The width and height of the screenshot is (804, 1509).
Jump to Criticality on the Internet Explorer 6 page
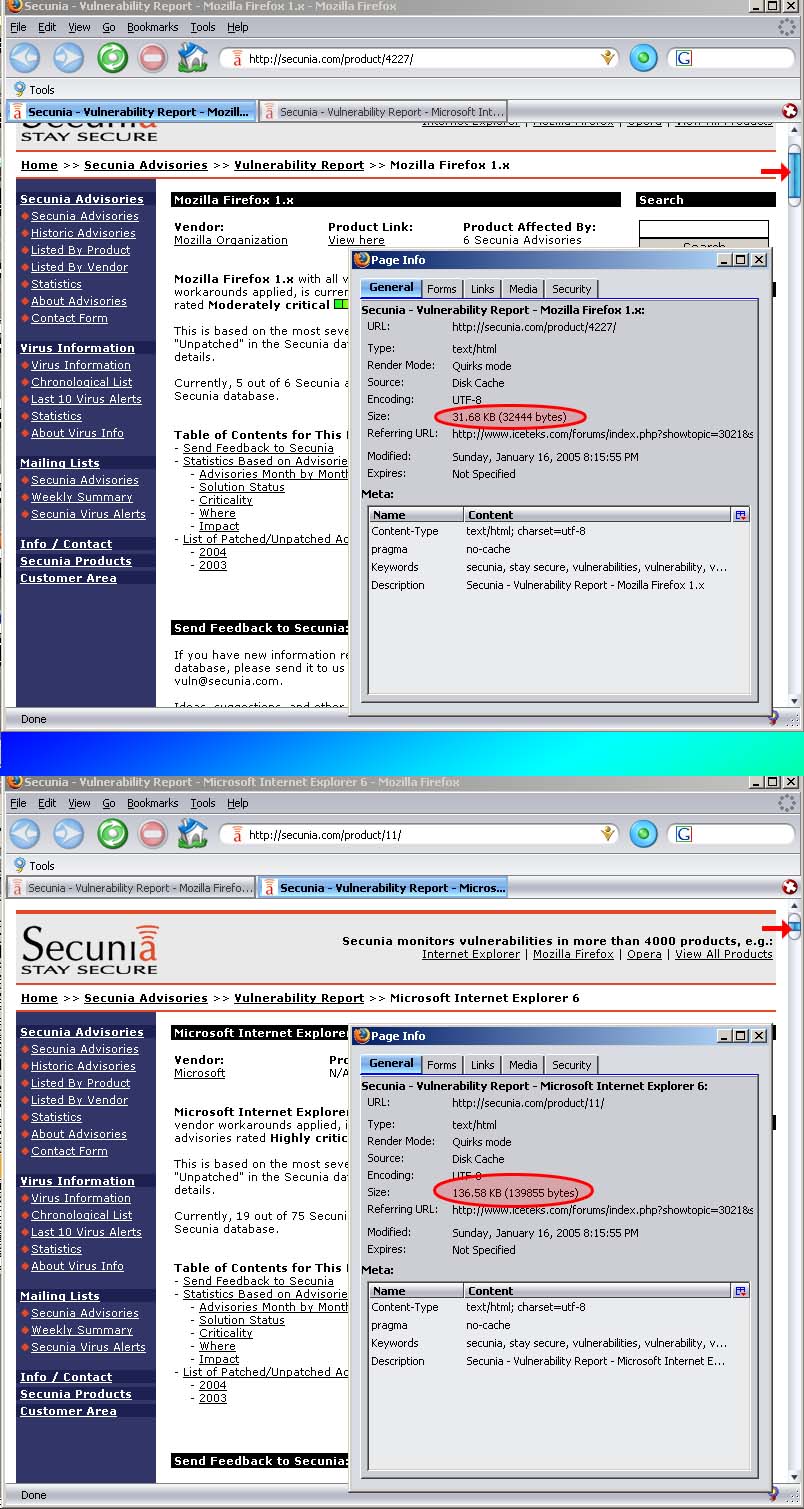tap(226, 1333)
